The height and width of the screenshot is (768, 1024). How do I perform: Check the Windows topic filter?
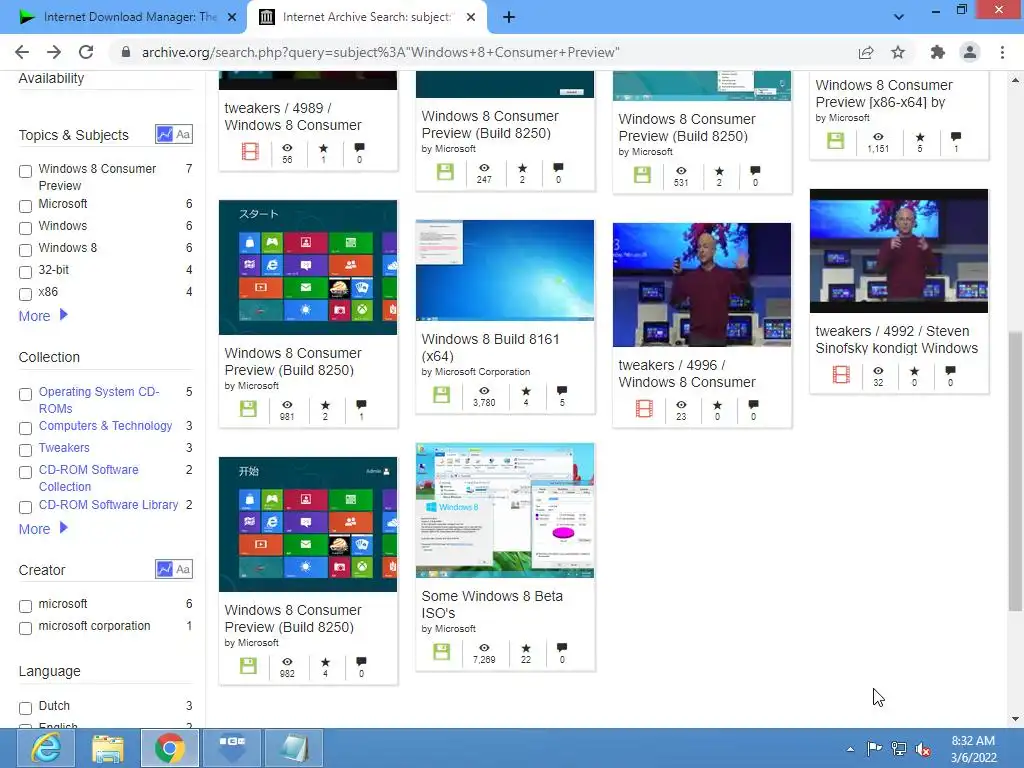coord(25,228)
